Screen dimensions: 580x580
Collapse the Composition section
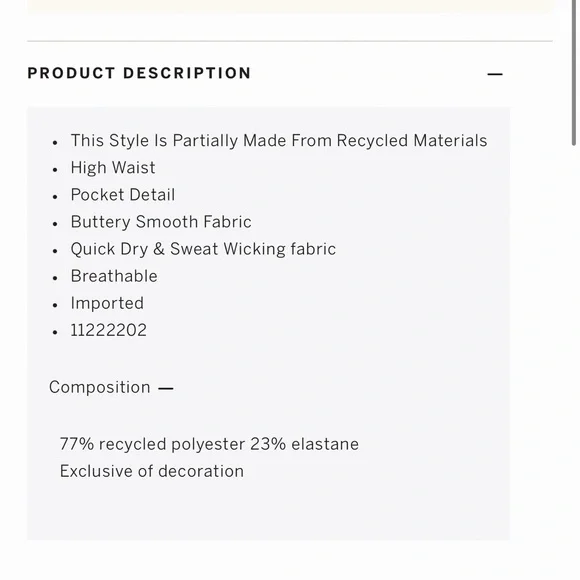pyautogui.click(x=166, y=388)
